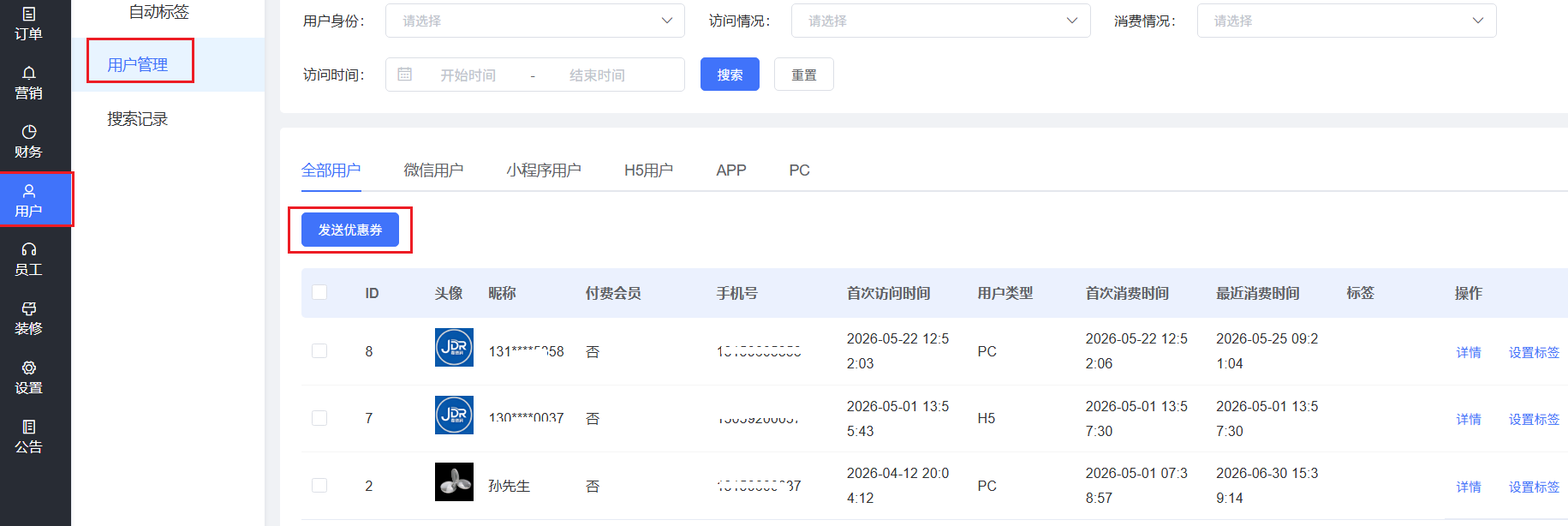
Task: Click avatar of 孙先生
Action: (454, 481)
